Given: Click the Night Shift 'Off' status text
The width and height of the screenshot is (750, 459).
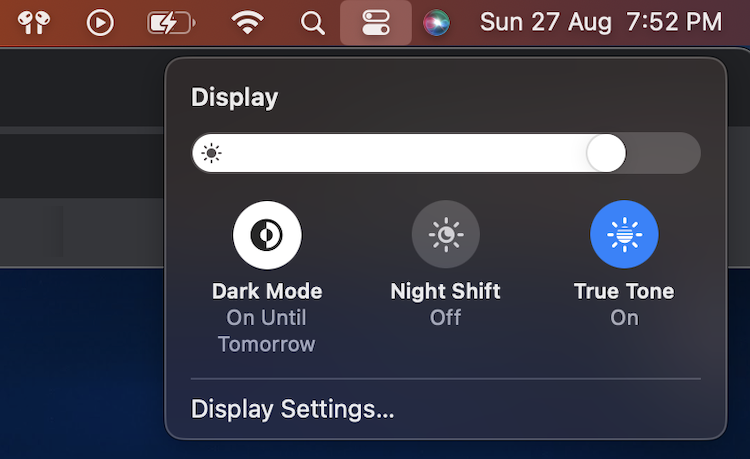Looking at the screenshot, I should pos(445,317).
